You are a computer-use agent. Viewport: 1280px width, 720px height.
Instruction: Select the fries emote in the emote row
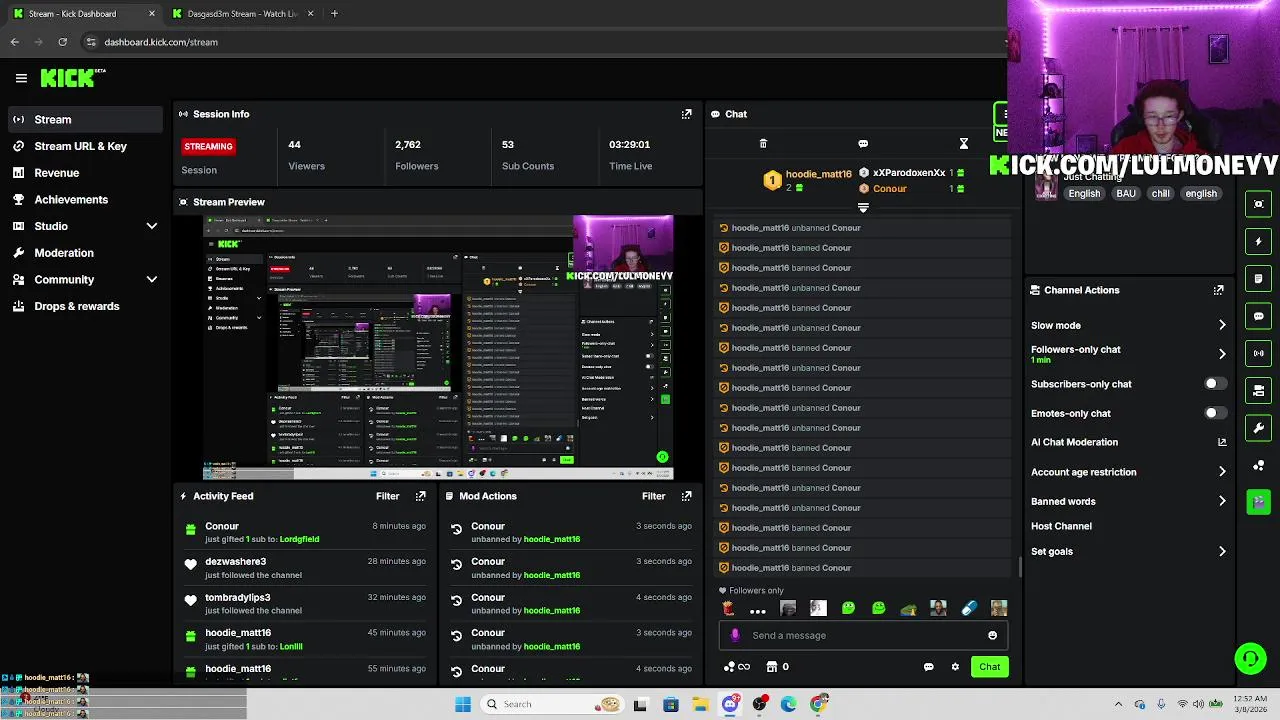tap(728, 608)
